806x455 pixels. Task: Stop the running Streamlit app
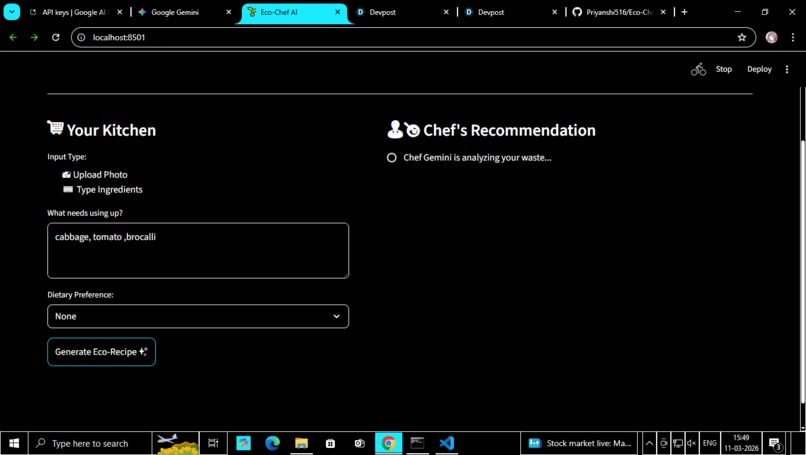tap(723, 69)
